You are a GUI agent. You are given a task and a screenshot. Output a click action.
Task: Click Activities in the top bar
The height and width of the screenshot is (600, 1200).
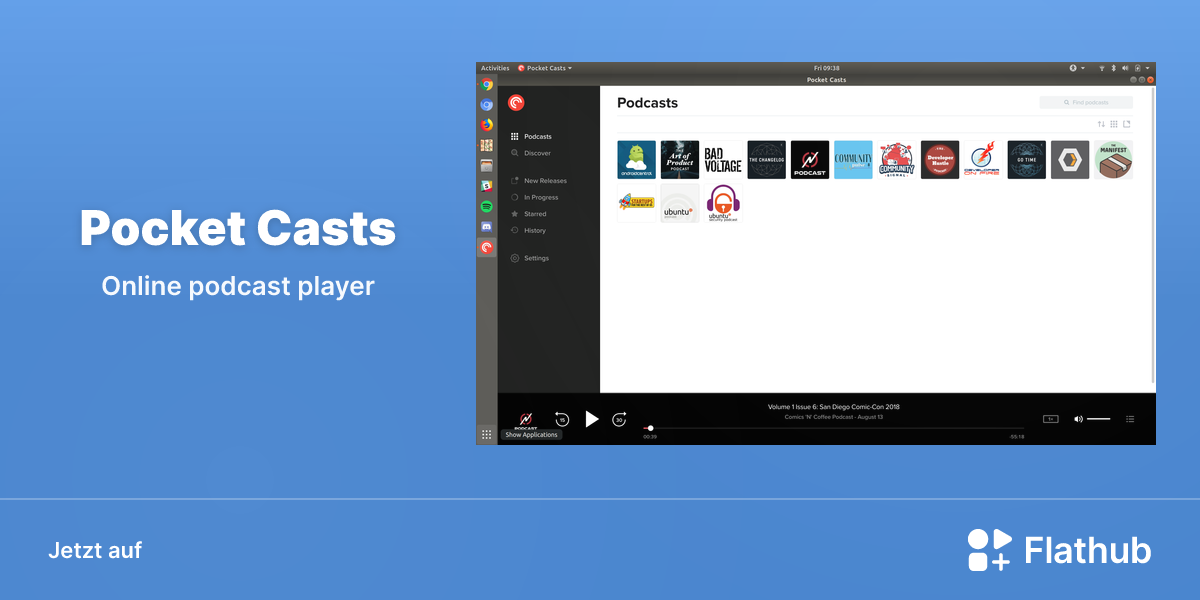[495, 68]
